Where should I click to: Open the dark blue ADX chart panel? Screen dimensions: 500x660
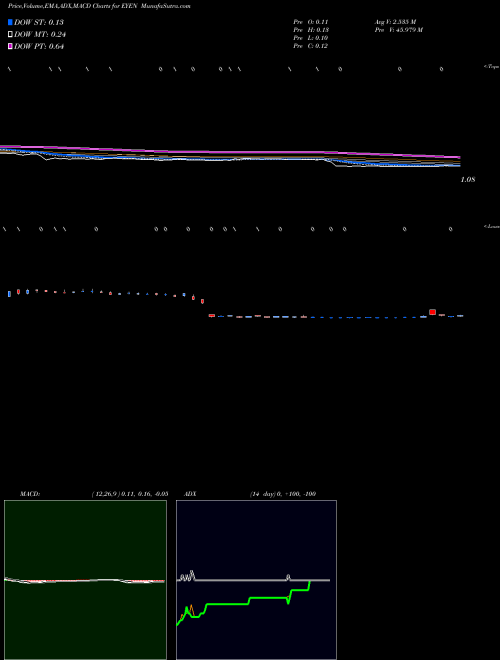click(x=256, y=580)
